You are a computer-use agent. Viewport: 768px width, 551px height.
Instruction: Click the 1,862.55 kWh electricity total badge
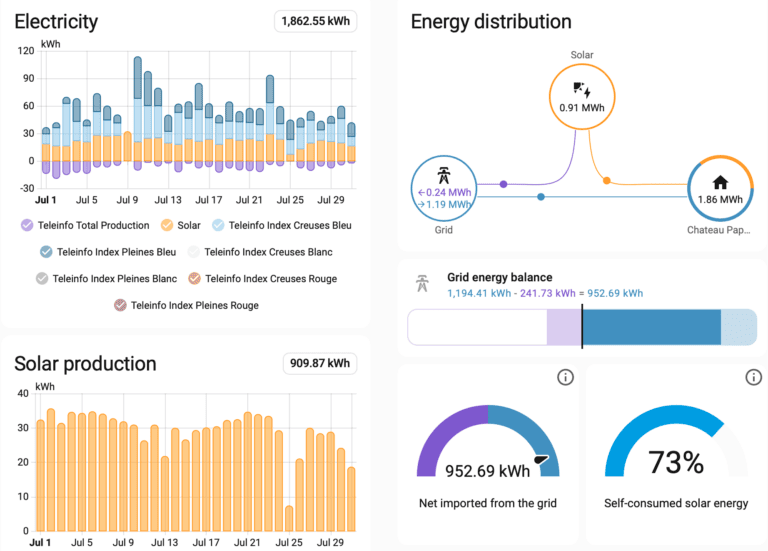[315, 21]
